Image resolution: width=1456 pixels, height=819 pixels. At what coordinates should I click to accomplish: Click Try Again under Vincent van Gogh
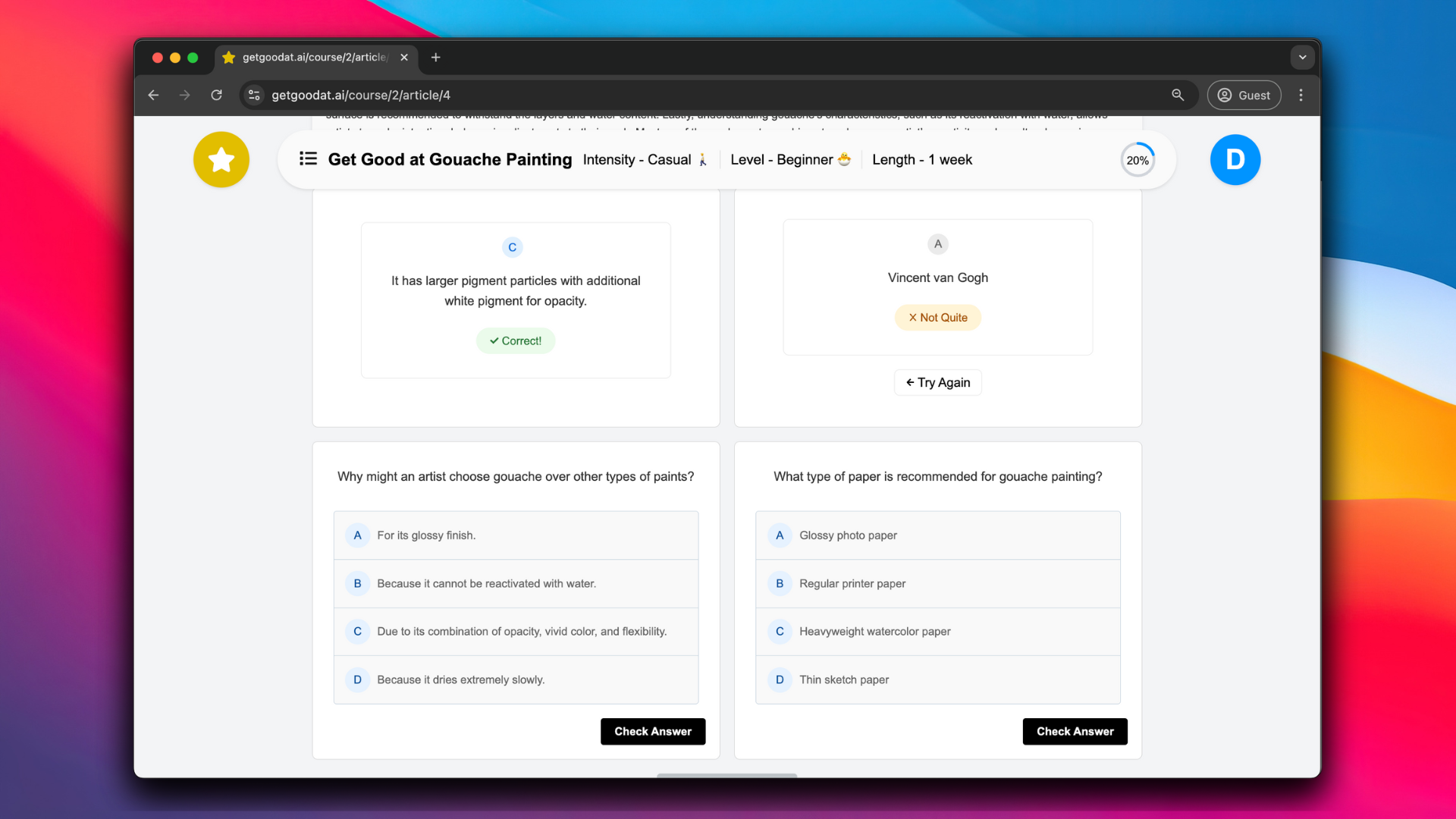click(x=937, y=383)
